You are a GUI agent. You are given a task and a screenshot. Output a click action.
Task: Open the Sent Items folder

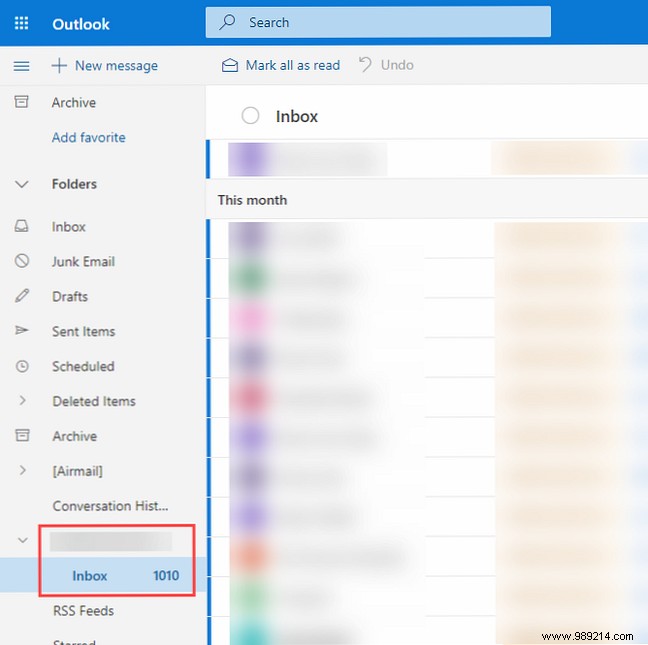click(x=83, y=331)
